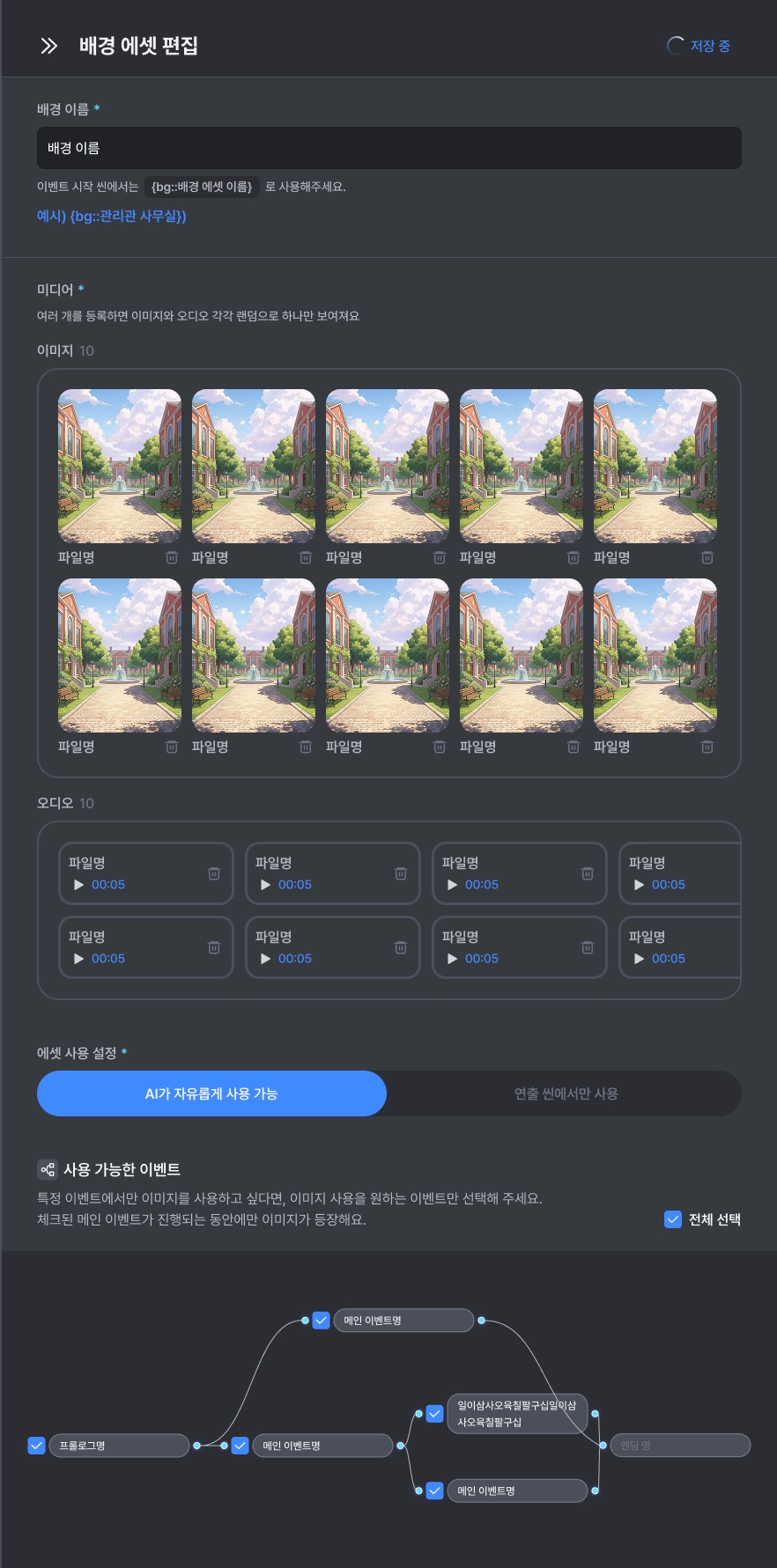Uncheck the 일이삼사오육칠팔구십 event checkbox
The width and height of the screenshot is (777, 1568).
click(434, 1413)
